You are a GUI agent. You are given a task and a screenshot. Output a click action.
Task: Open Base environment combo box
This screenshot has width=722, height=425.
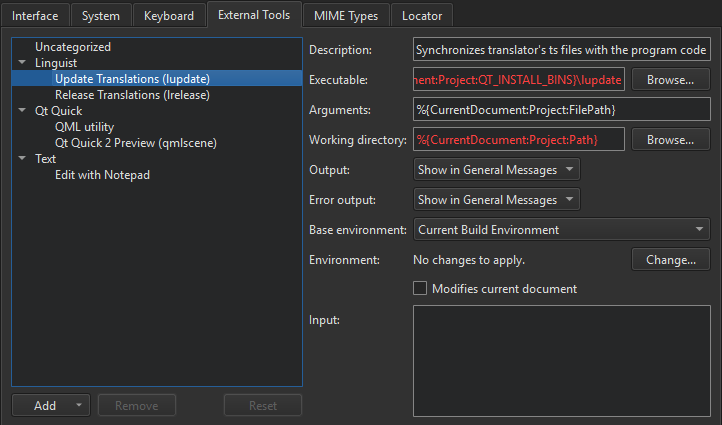561,230
